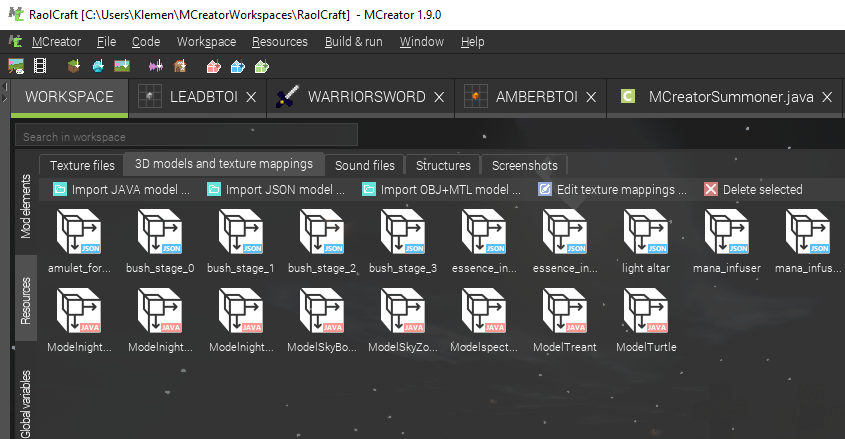Close the LEADBTOI tab
The height and width of the screenshot is (439, 845).
point(251,97)
